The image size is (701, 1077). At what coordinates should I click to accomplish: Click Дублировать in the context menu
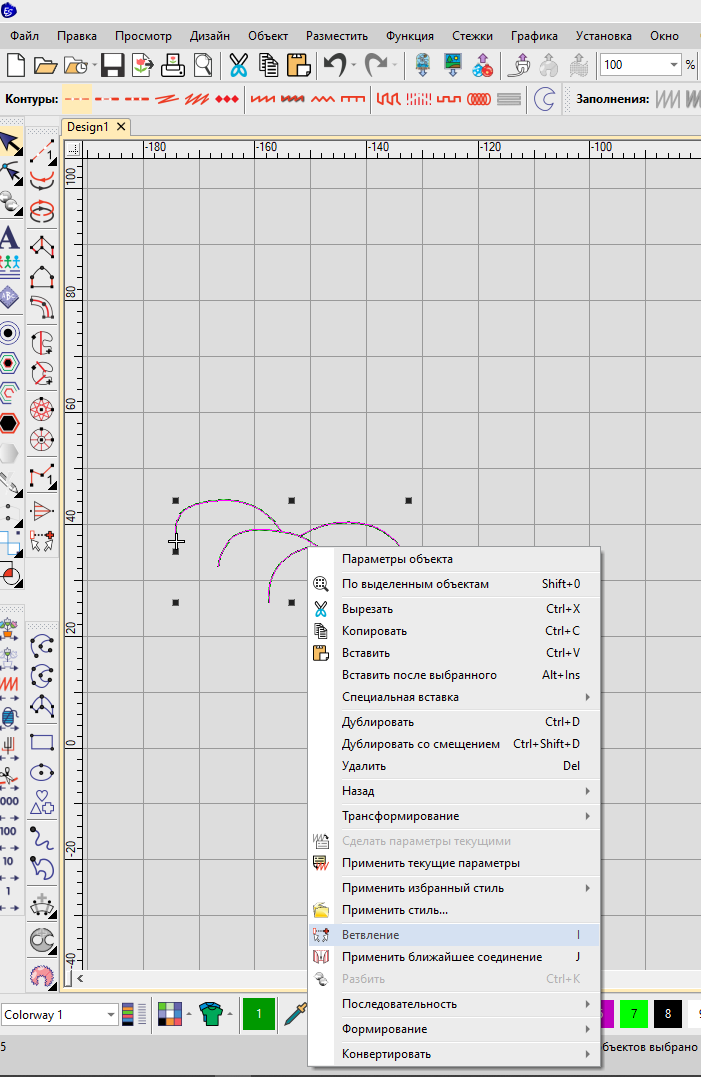point(377,722)
